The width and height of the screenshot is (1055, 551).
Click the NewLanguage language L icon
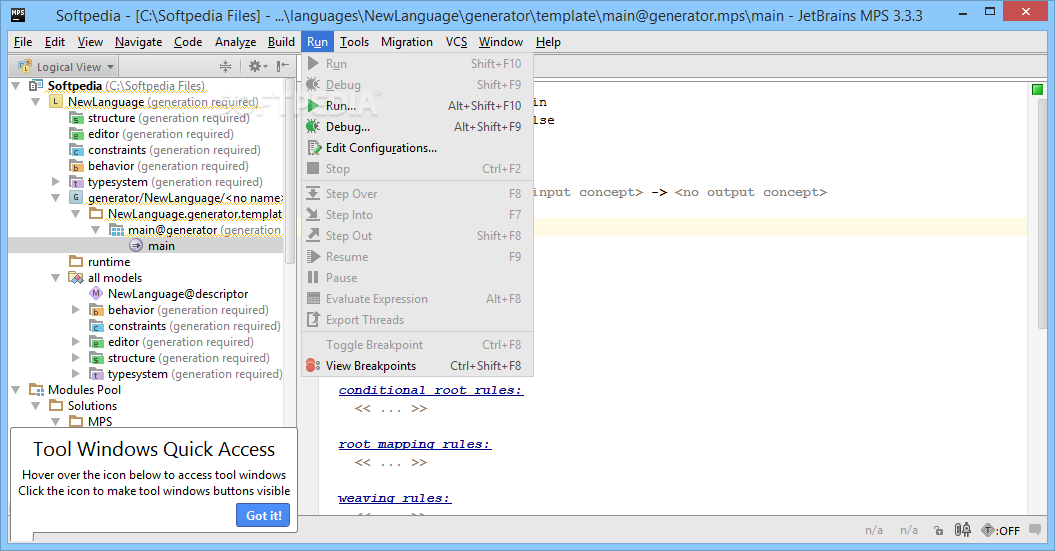[56, 102]
